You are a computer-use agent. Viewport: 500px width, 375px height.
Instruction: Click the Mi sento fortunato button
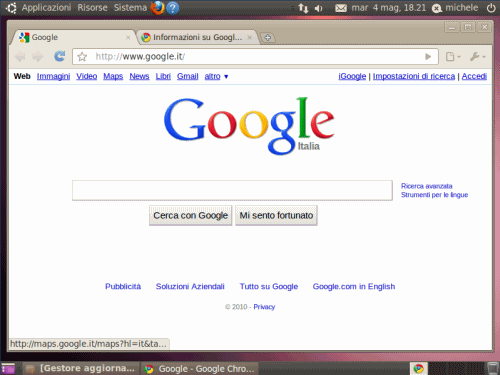coord(276,215)
